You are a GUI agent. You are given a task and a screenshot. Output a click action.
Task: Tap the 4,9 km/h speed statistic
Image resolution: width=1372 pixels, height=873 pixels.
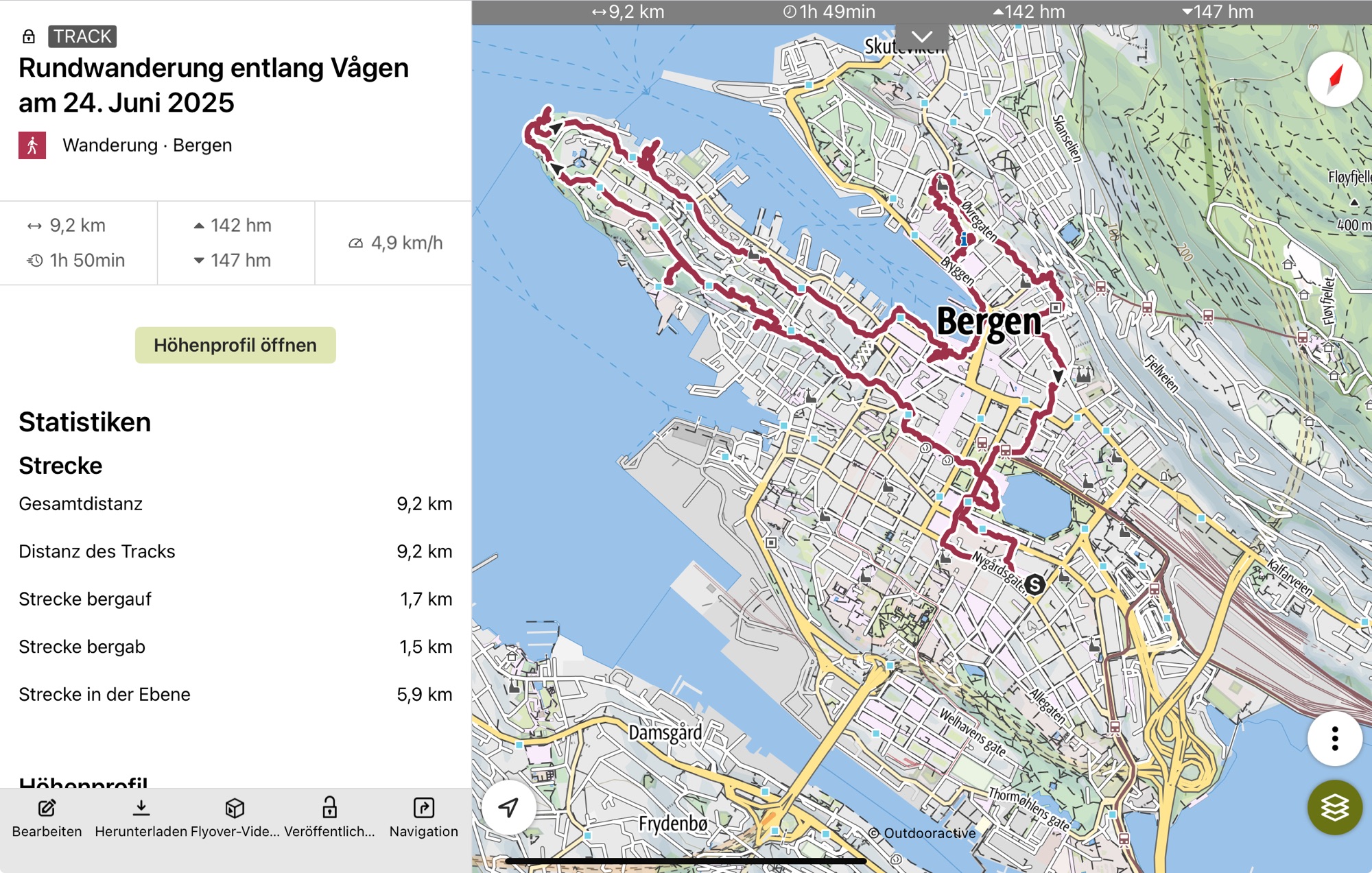click(x=397, y=243)
